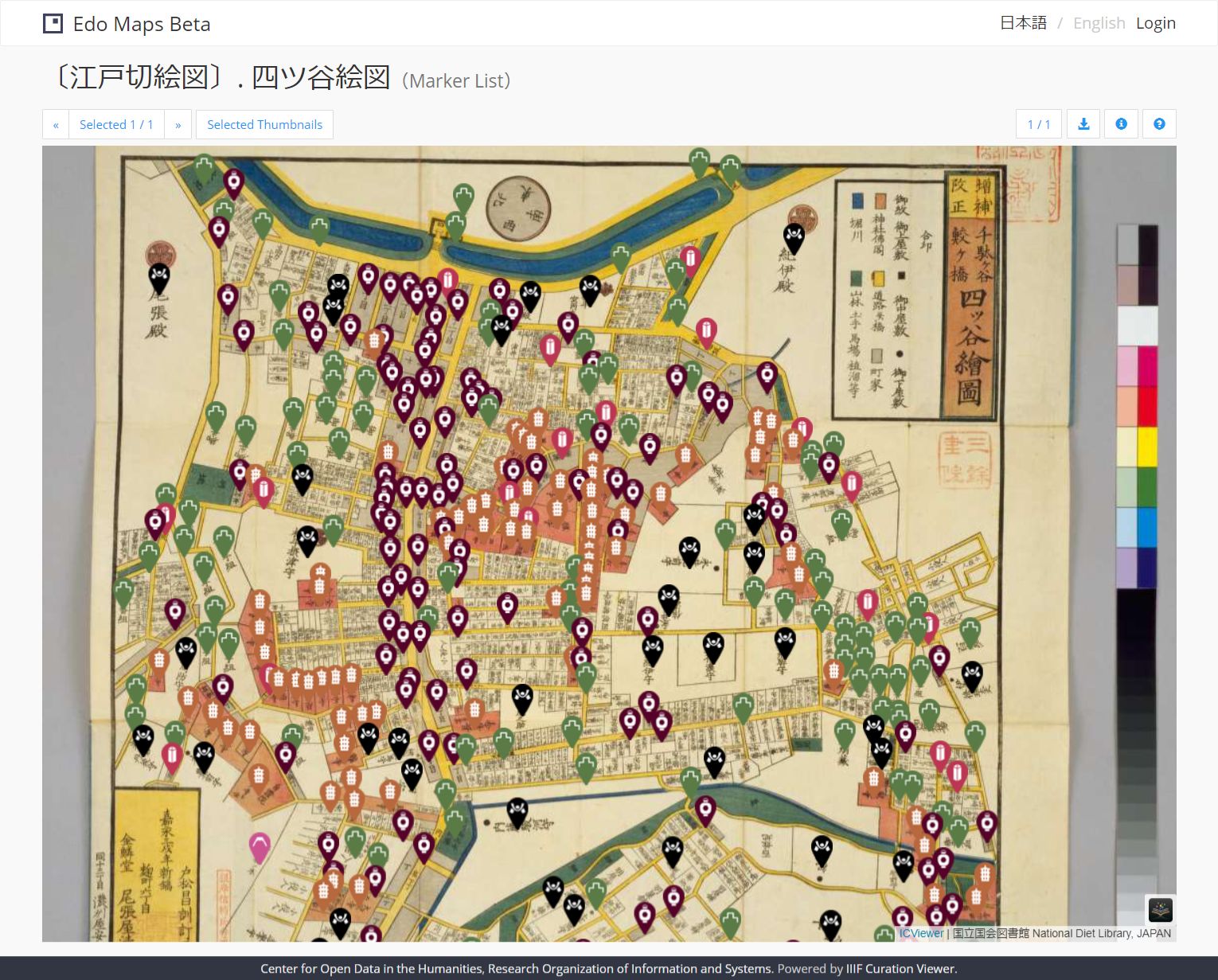Click the download icon button
Image resolution: width=1218 pixels, height=980 pixels.
(x=1083, y=124)
